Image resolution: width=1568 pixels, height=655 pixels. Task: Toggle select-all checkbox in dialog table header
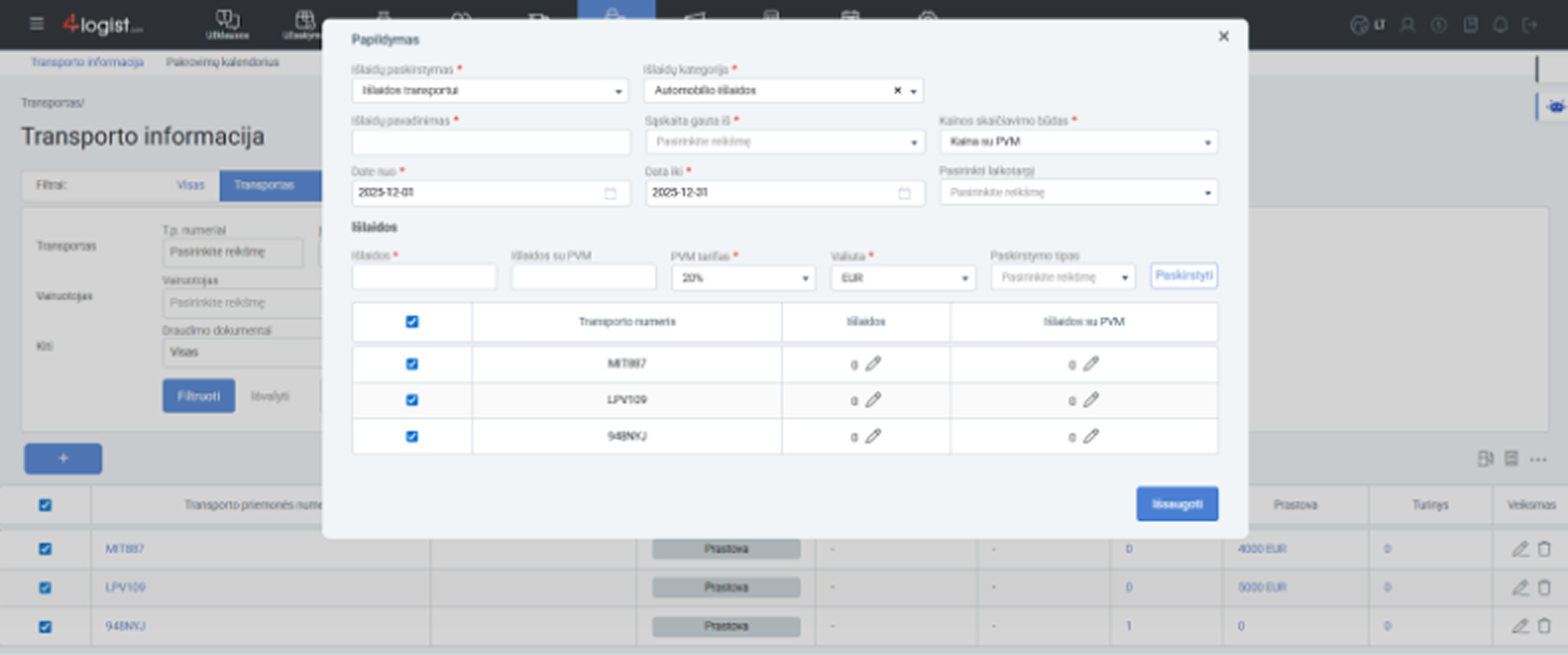[412, 321]
